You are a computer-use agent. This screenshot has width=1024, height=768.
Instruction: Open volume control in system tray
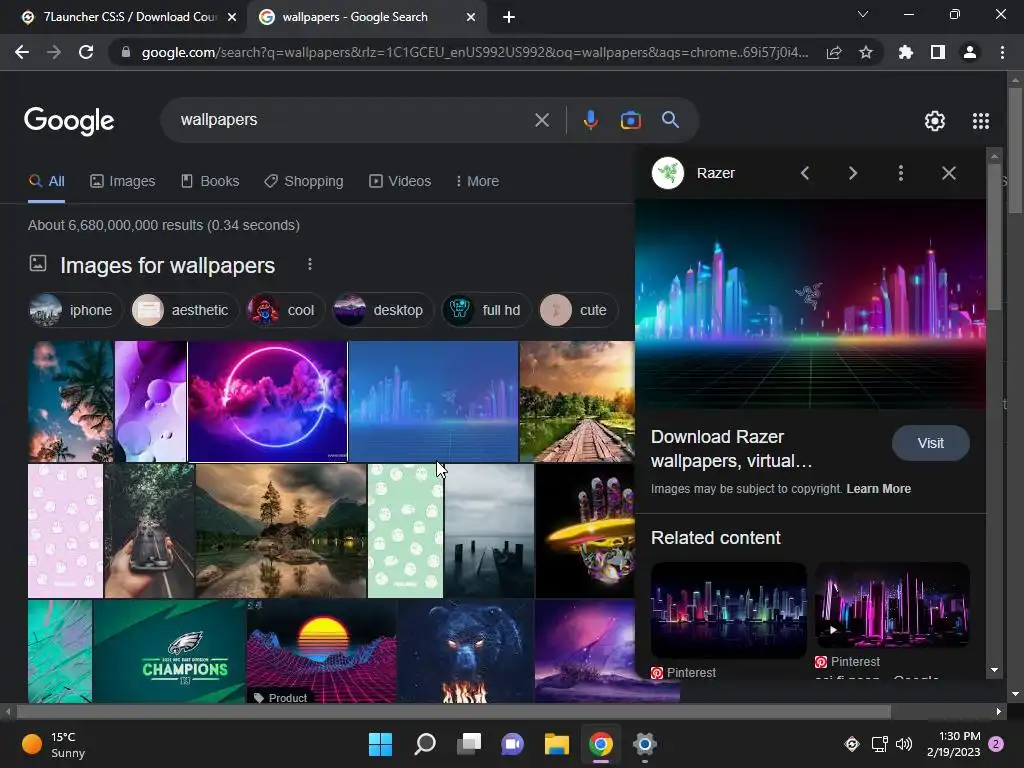tap(904, 744)
